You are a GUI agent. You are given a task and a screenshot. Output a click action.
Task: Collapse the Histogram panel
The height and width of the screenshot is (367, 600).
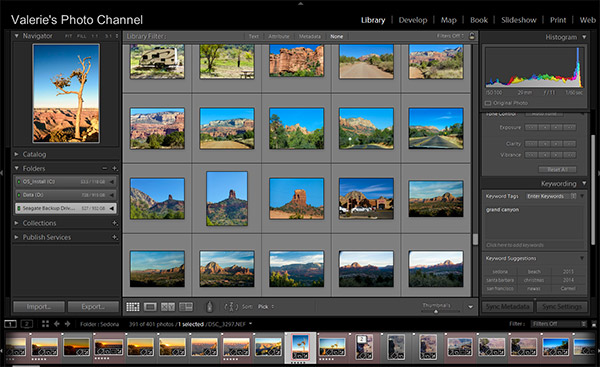[584, 37]
